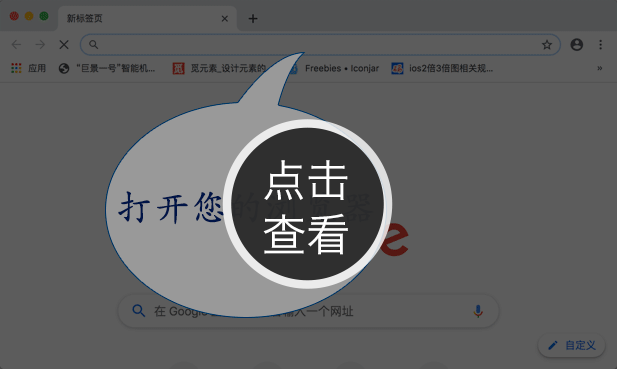Start voice search with the microphone icon
617x369 pixels.
pos(478,311)
